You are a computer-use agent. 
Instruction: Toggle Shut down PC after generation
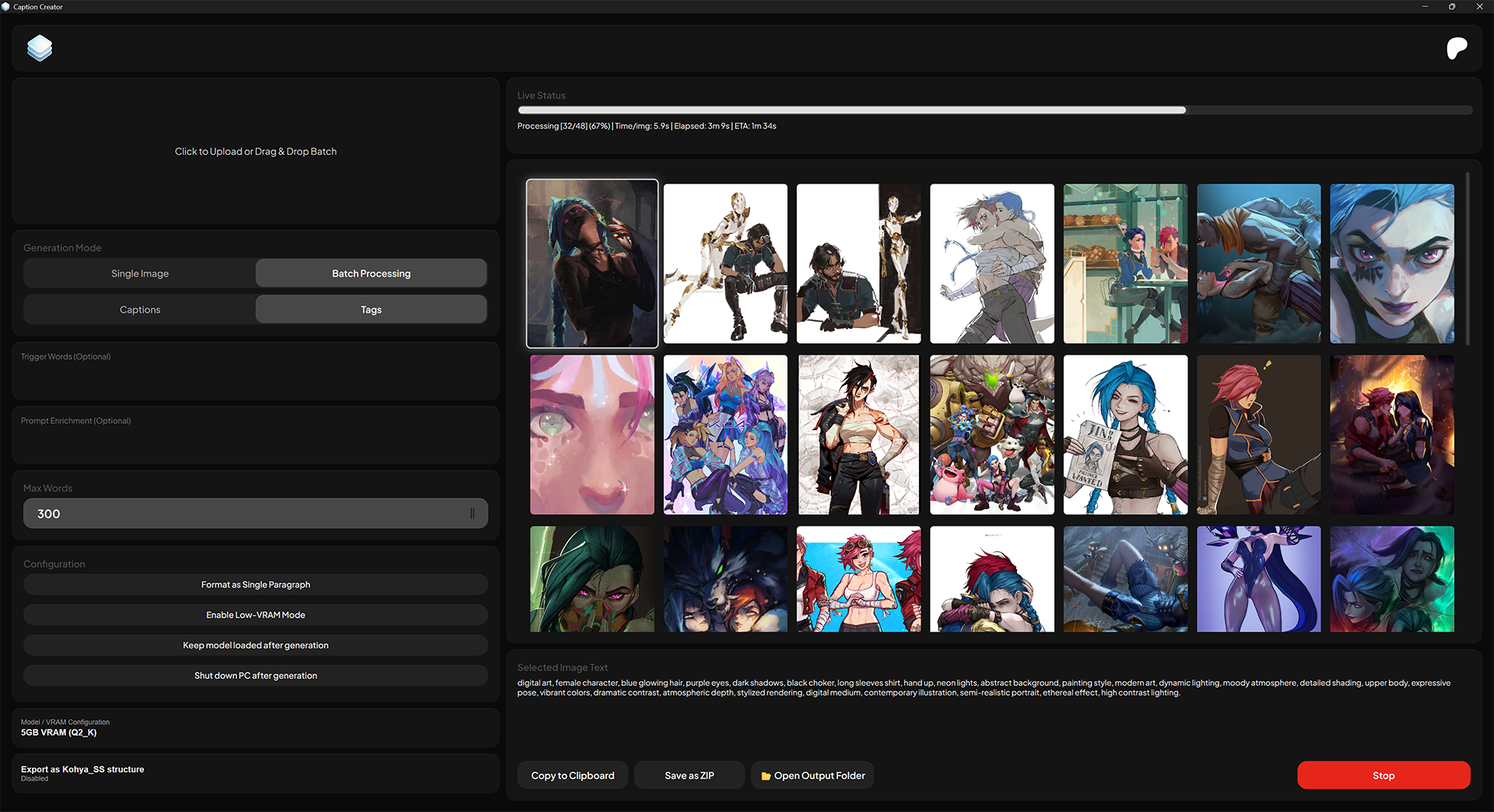[256, 676]
